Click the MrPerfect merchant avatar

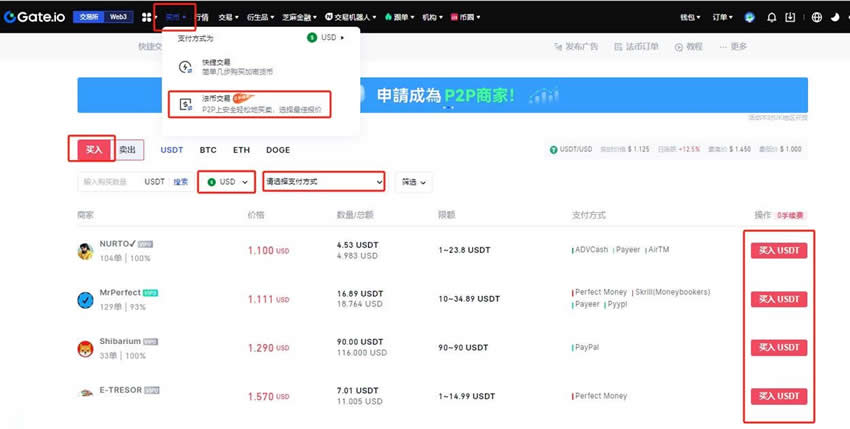85,299
